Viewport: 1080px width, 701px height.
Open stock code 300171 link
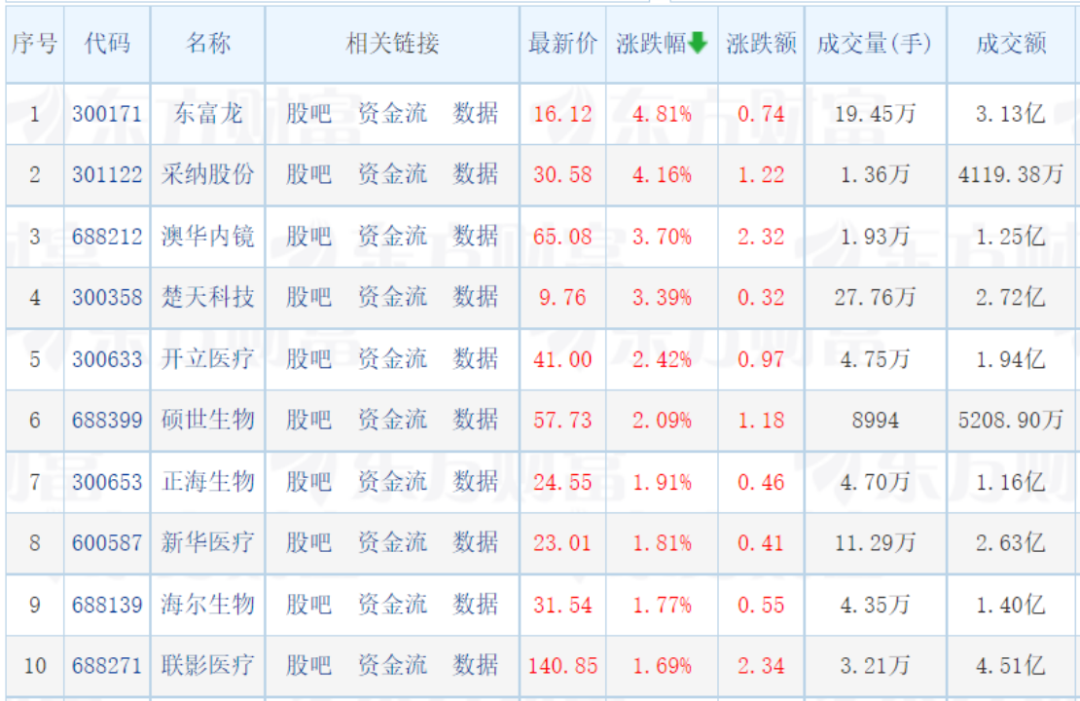click(107, 114)
